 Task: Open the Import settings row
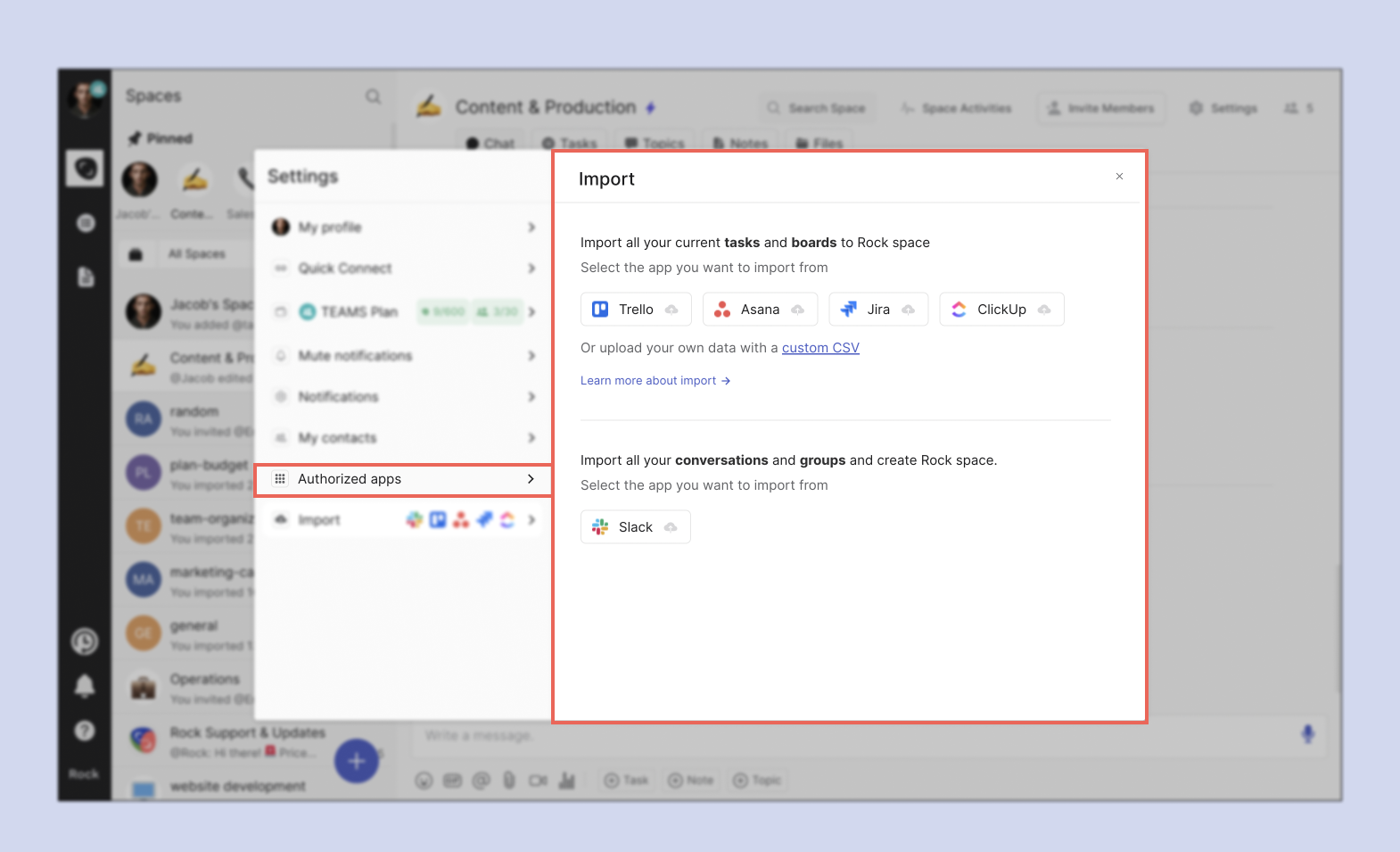[x=403, y=520]
